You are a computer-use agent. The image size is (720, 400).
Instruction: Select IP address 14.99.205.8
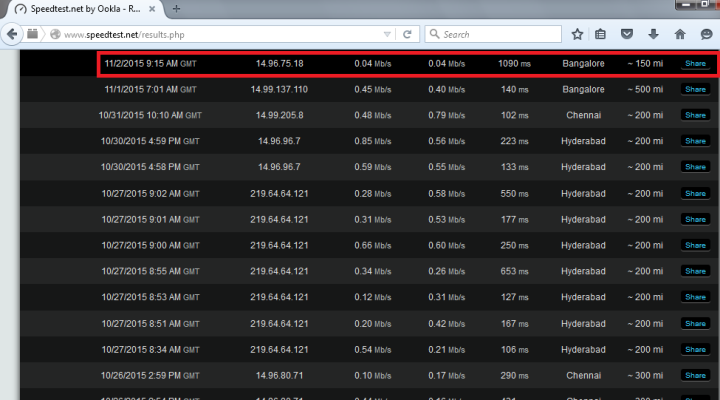pos(279,115)
